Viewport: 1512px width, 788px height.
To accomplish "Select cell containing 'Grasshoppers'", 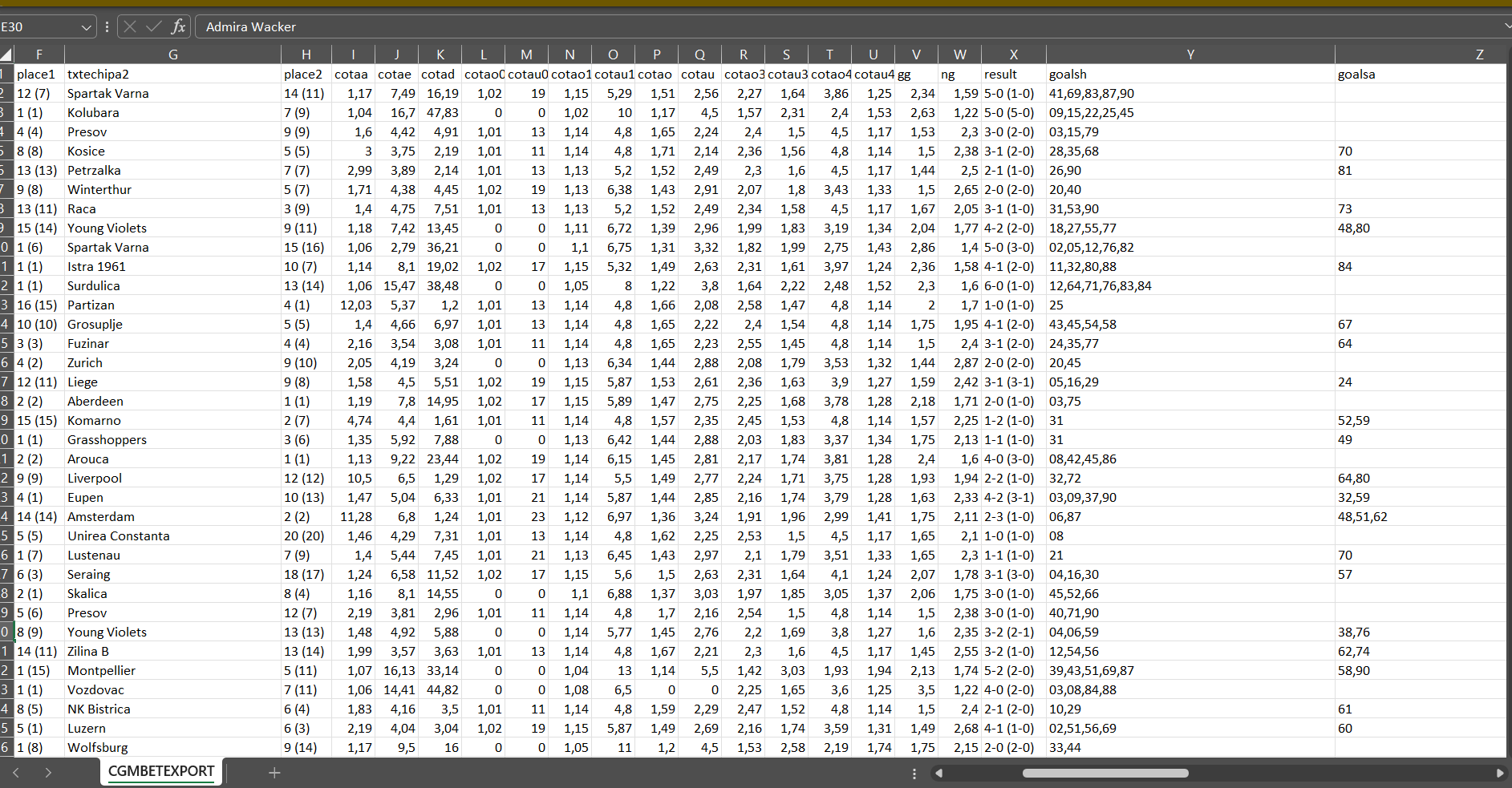I will 172,439.
